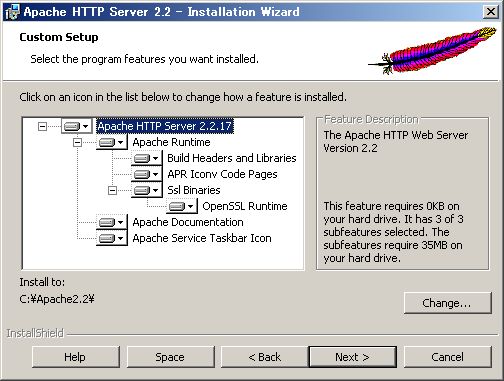Open install-state dropdown for Apache Runtime

[x=112, y=142]
